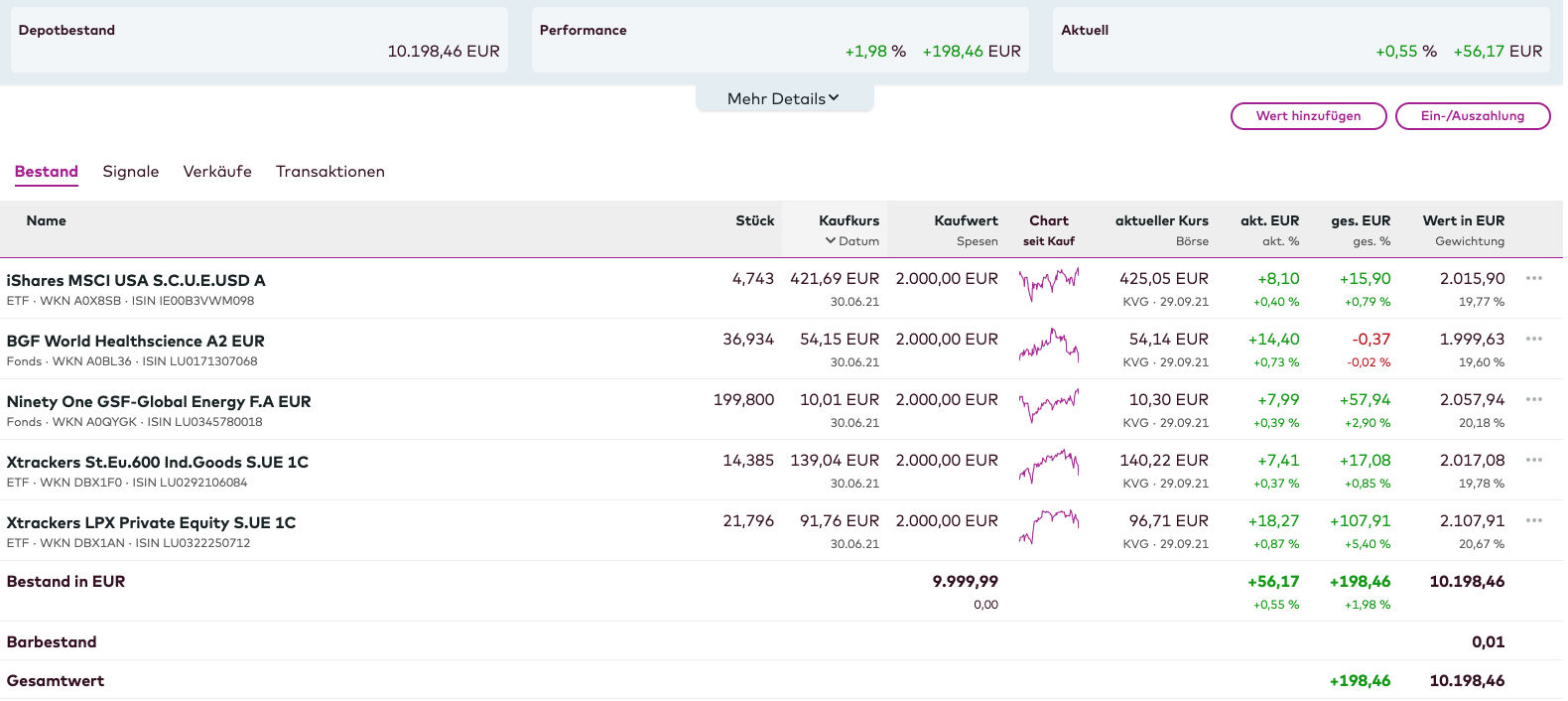Image resolution: width=1568 pixels, height=701 pixels.
Task: Open Ninety One GSF-Global Energy F.A EUR
Action: 159,402
